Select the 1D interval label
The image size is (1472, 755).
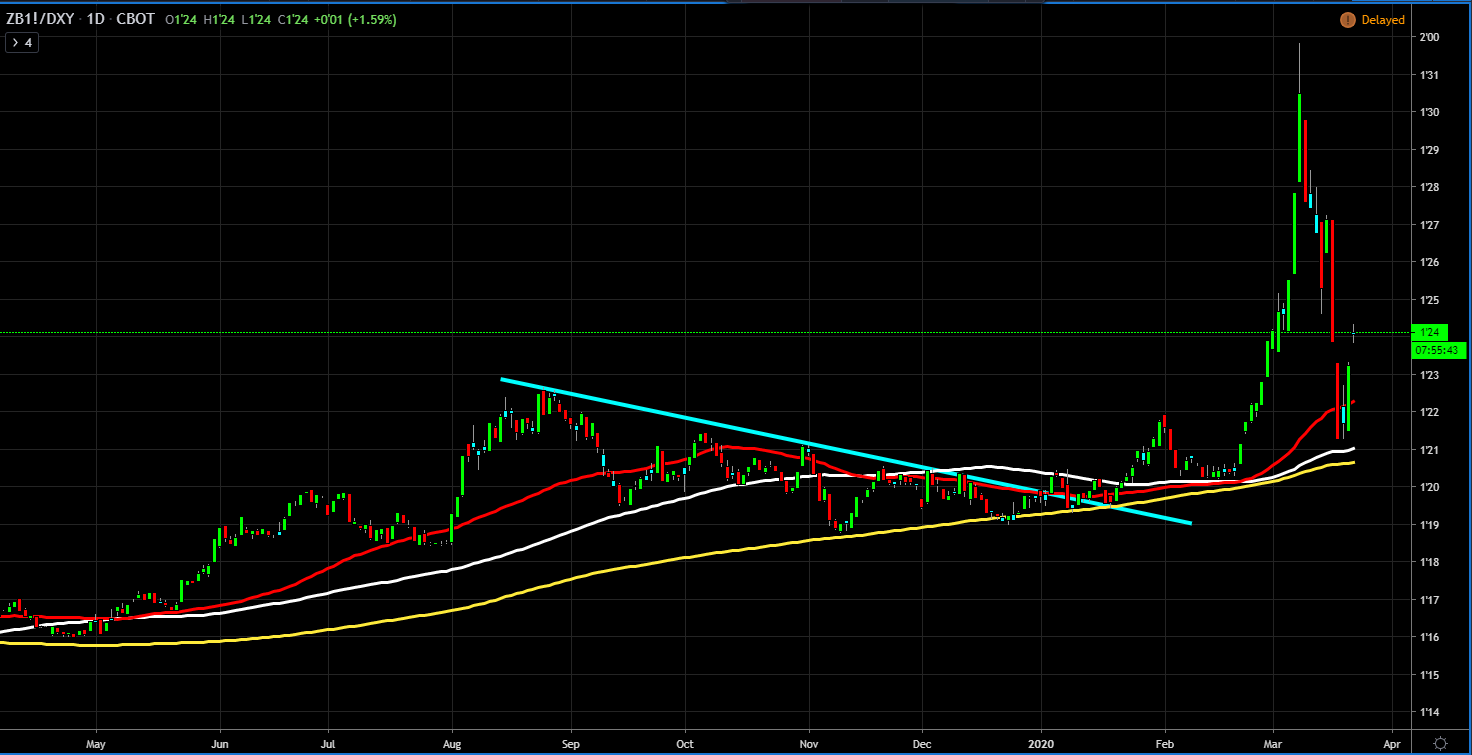coord(96,19)
